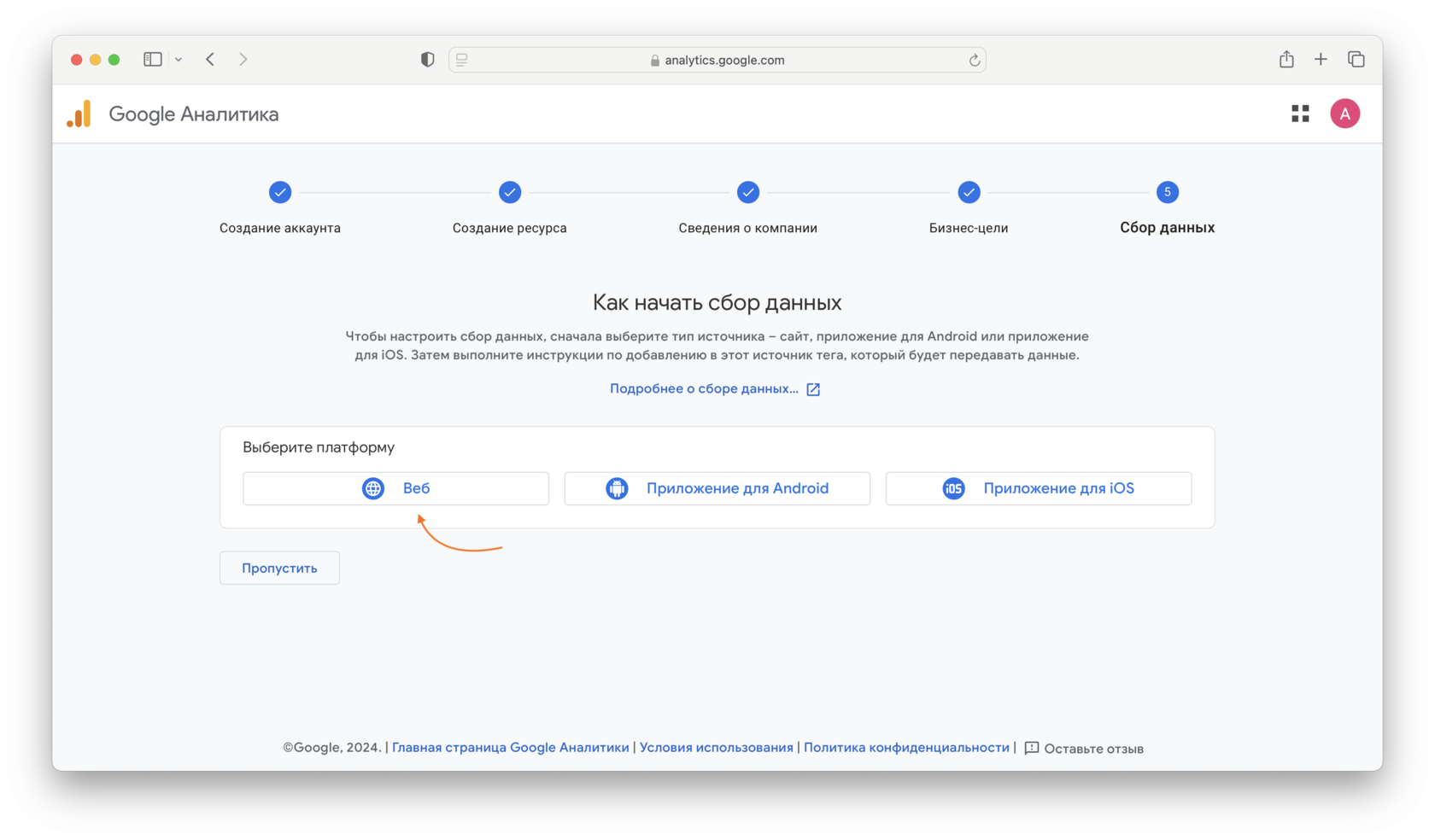The height and width of the screenshot is (840, 1435).
Task: Reload the analytics.google.com page
Action: (974, 60)
